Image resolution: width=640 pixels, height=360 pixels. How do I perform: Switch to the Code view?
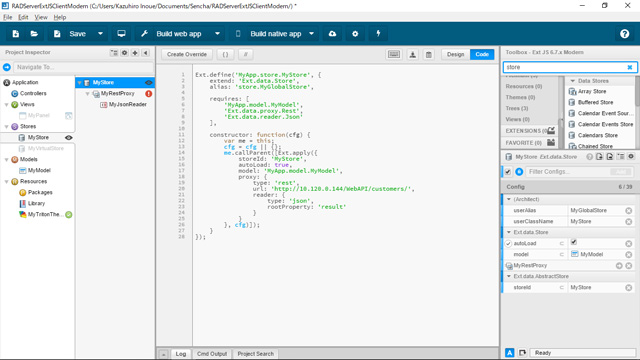(x=482, y=54)
